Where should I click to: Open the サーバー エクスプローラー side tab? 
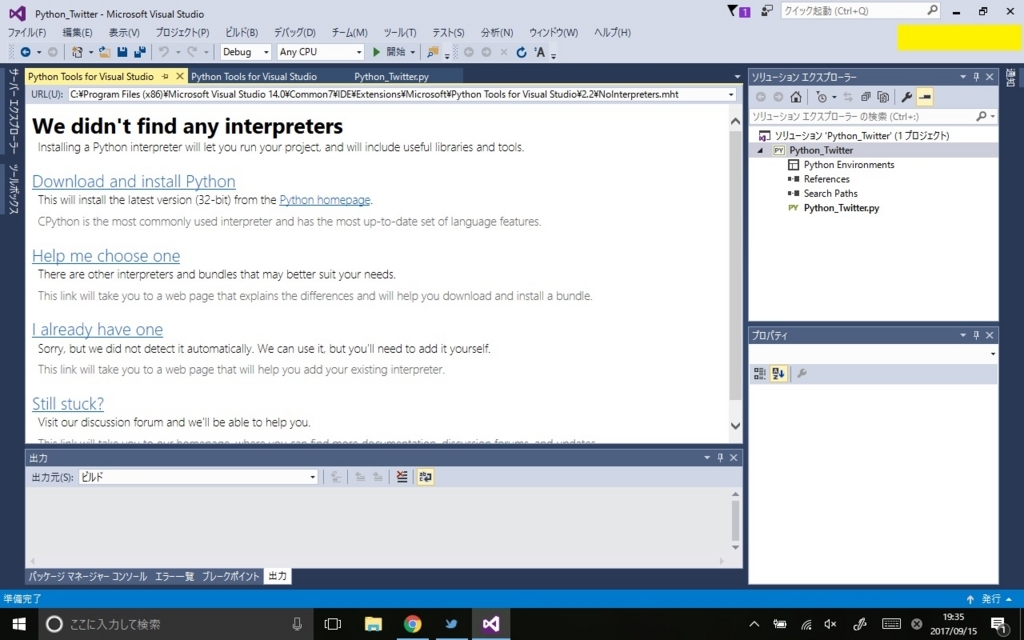pyautogui.click(x=13, y=110)
